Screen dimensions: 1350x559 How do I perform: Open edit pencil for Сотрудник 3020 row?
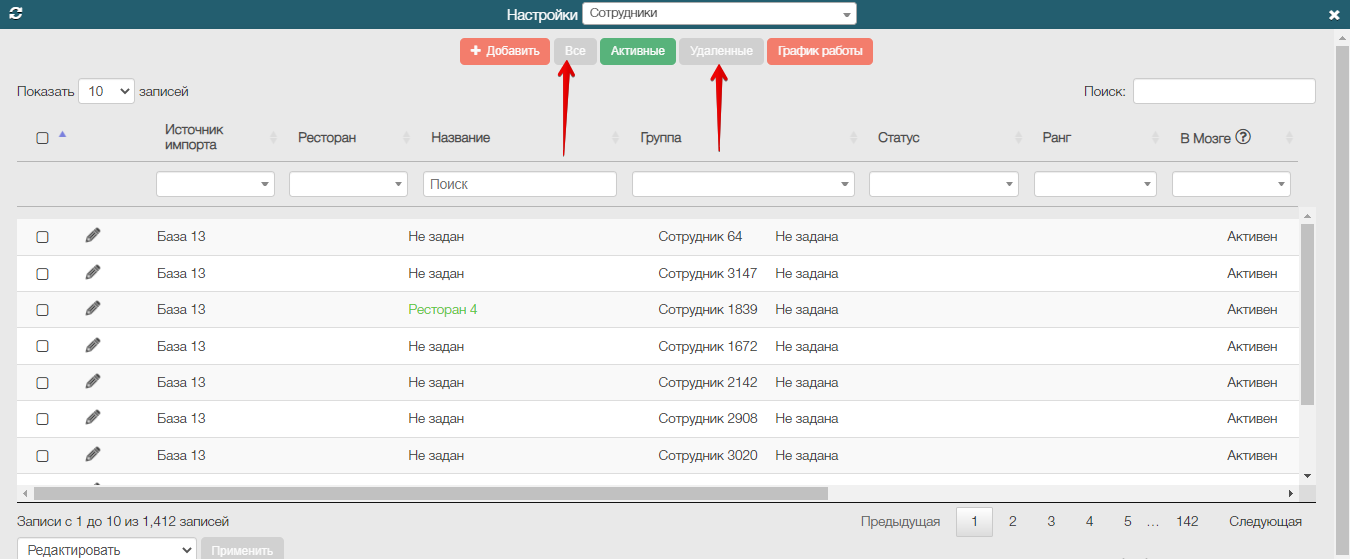(93, 454)
